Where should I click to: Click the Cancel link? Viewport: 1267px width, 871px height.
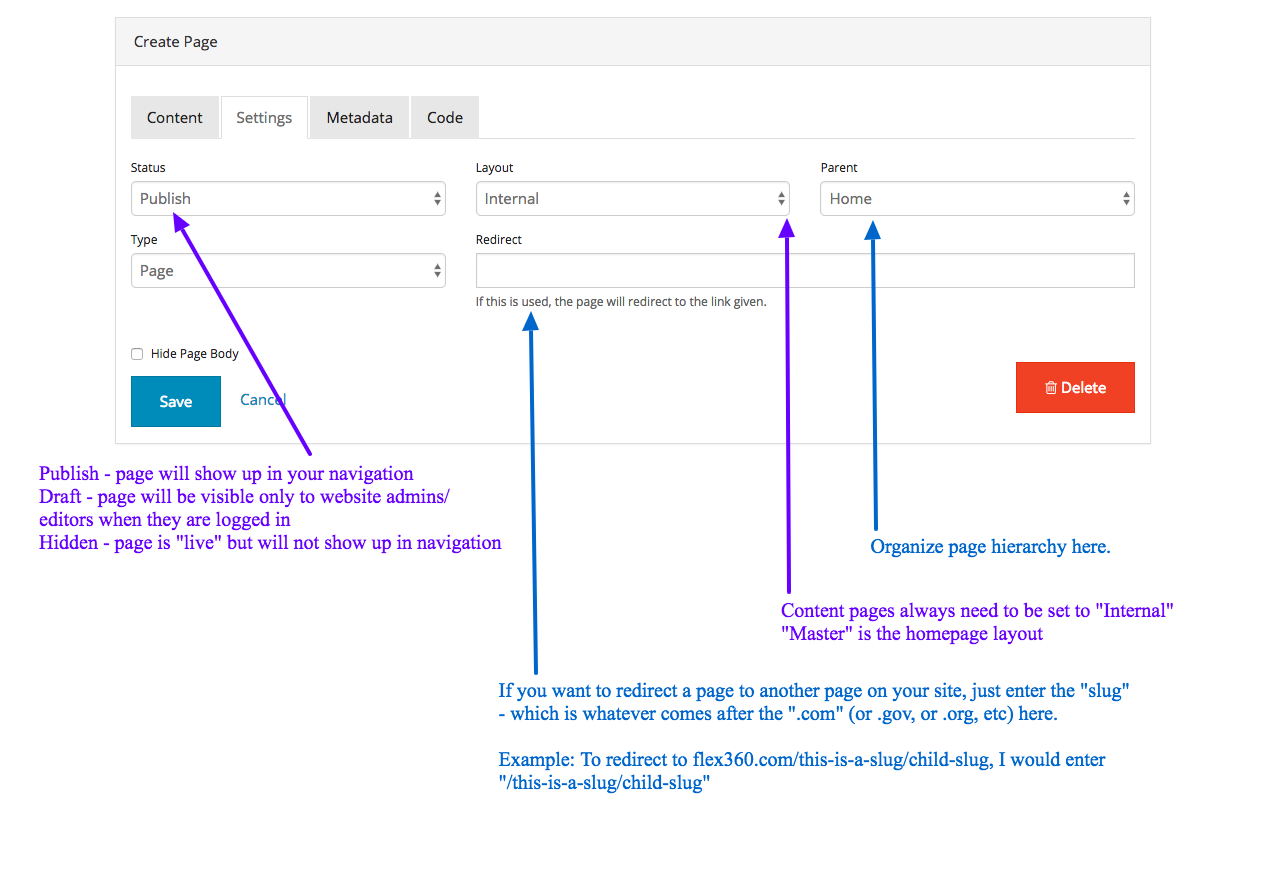[x=262, y=400]
